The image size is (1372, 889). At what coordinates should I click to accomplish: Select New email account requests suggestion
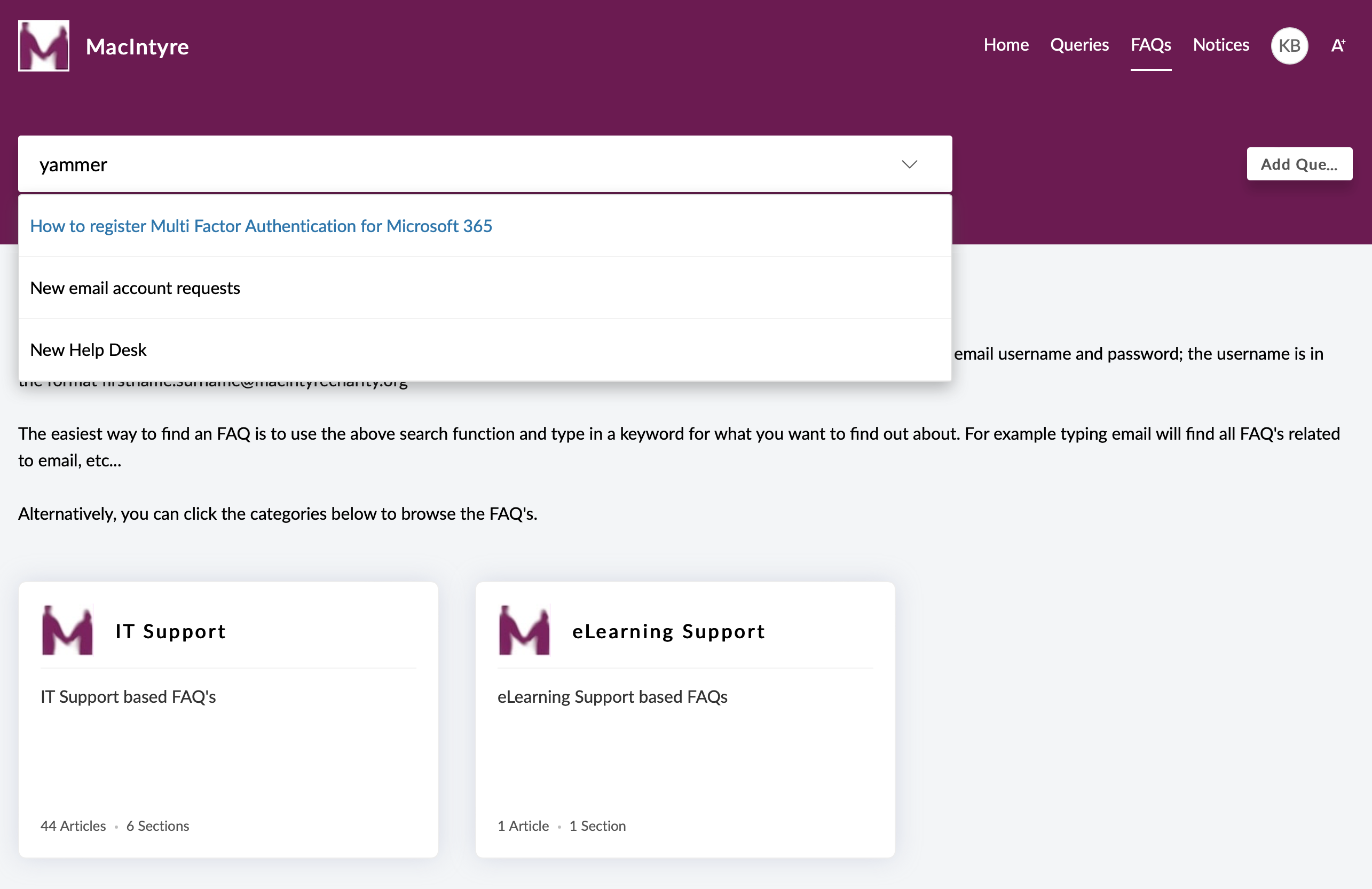135,288
